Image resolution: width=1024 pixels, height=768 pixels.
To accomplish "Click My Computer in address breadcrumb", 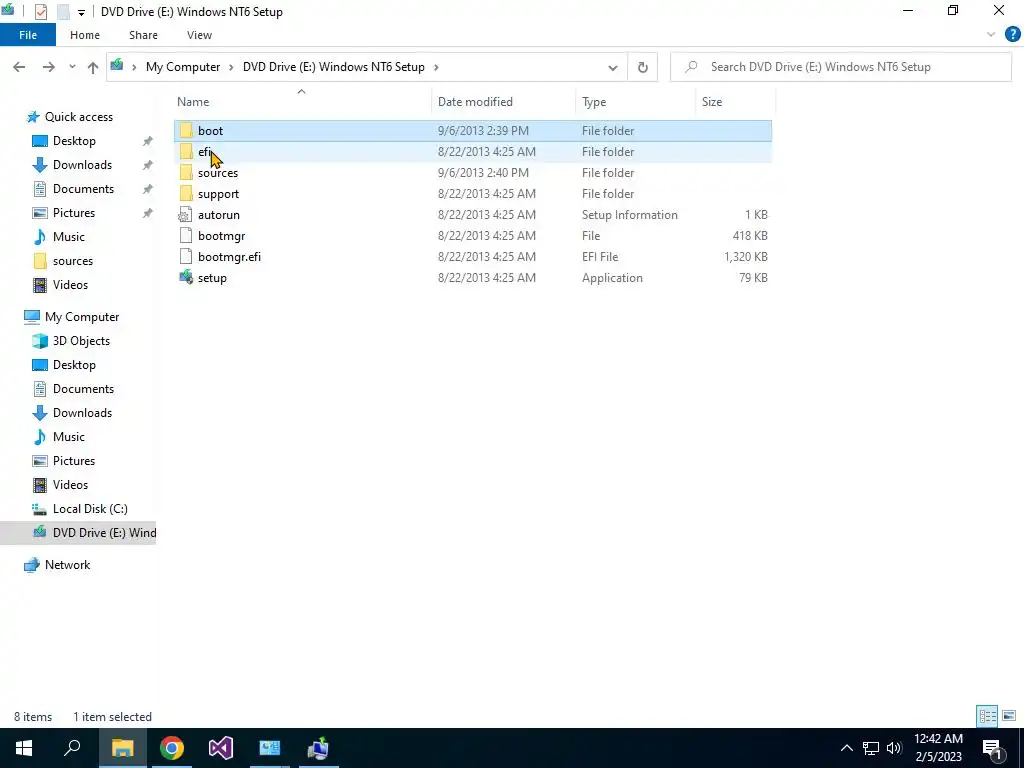I will 183,67.
